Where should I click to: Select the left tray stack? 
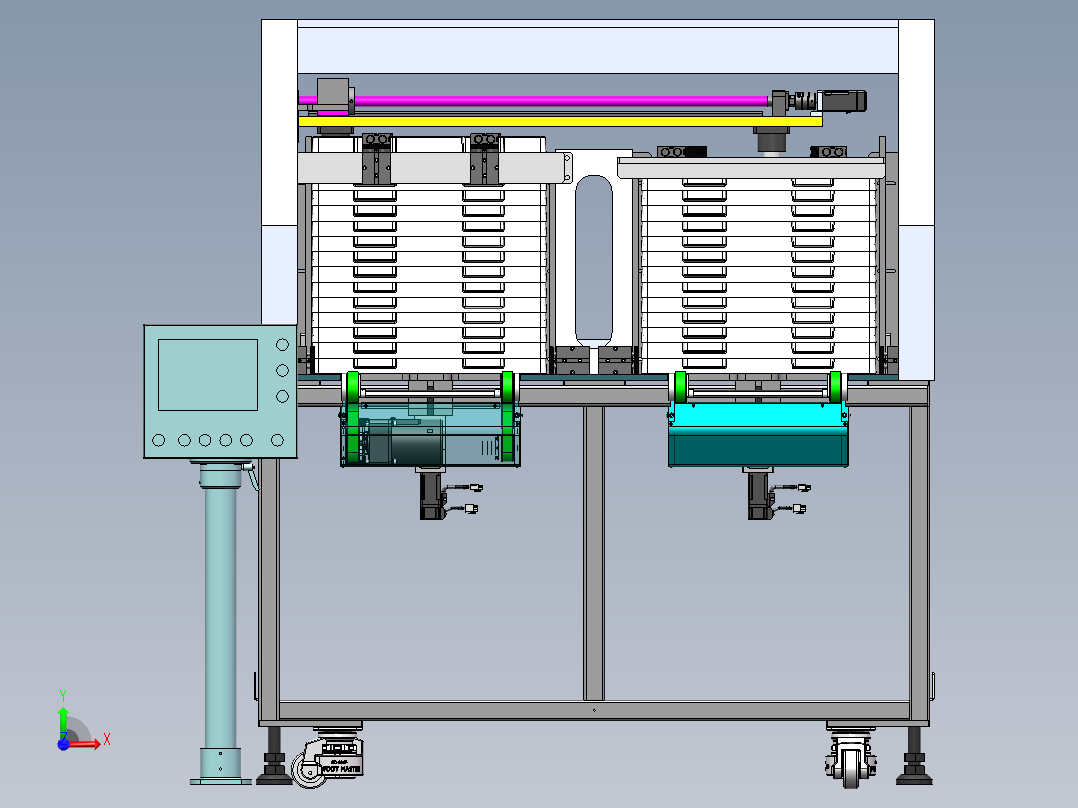tap(429, 279)
